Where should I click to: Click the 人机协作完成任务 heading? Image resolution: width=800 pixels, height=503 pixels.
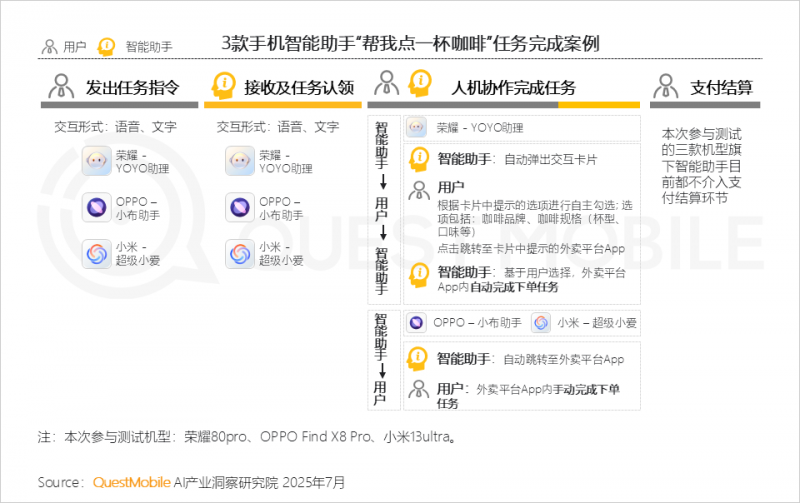tap(513, 87)
